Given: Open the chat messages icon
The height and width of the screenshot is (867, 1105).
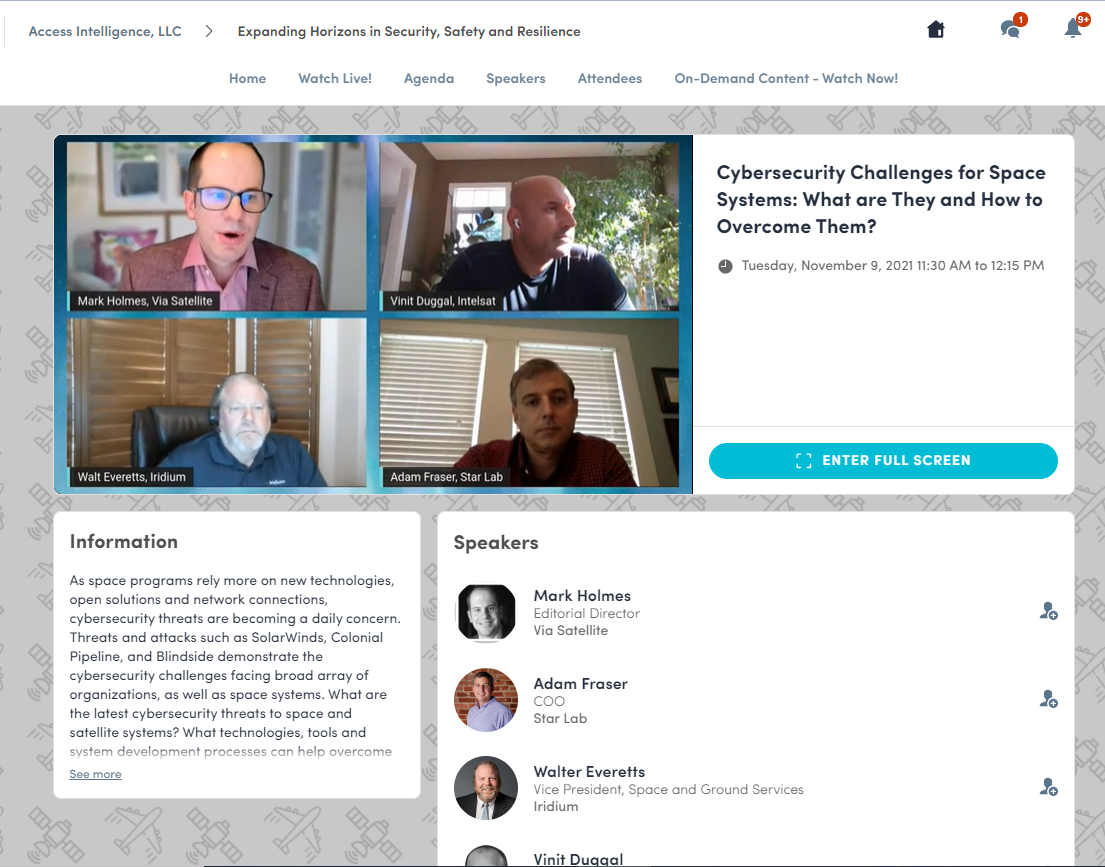Looking at the screenshot, I should pos(1011,27).
